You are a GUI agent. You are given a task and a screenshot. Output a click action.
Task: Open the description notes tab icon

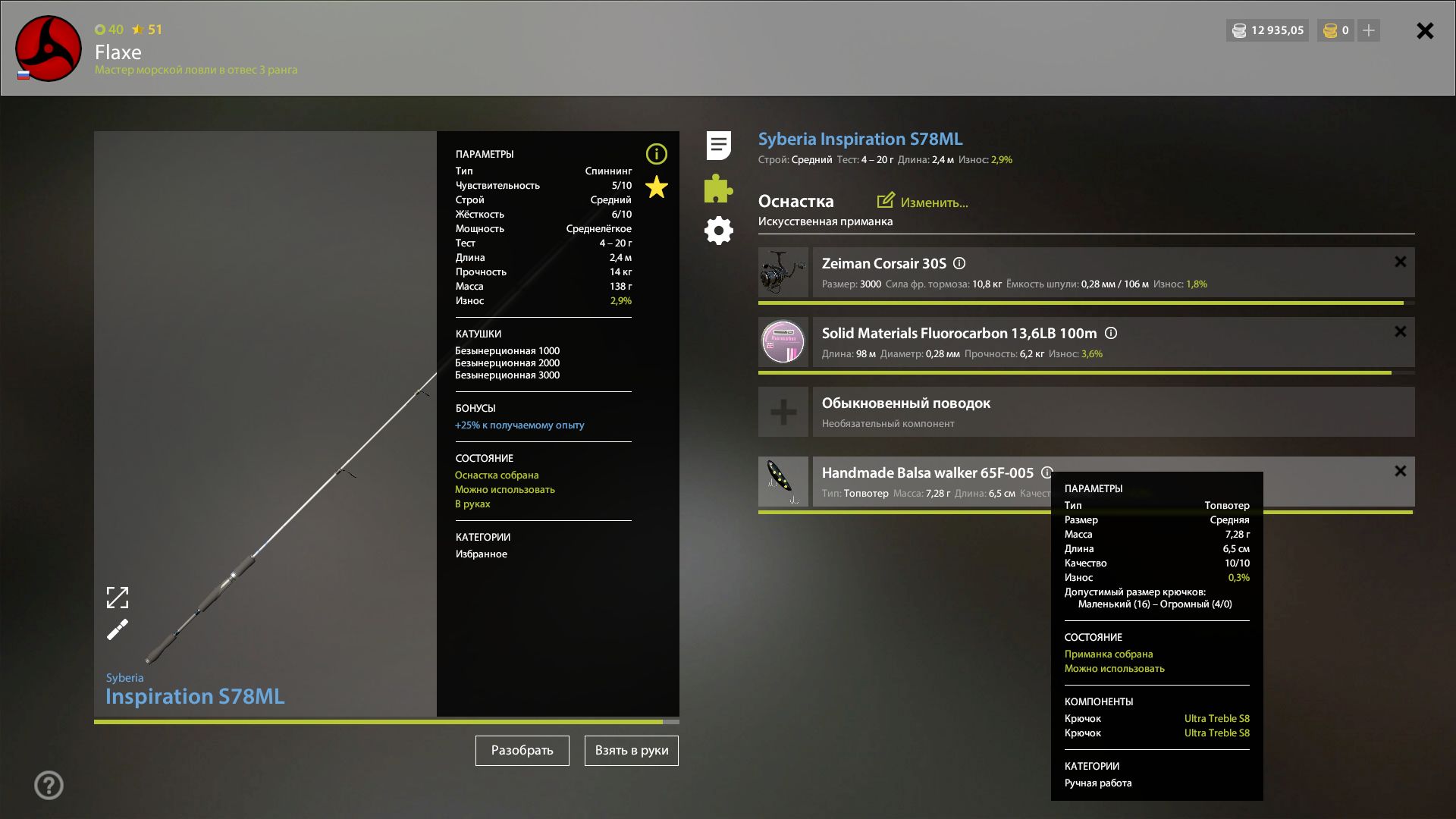point(718,145)
